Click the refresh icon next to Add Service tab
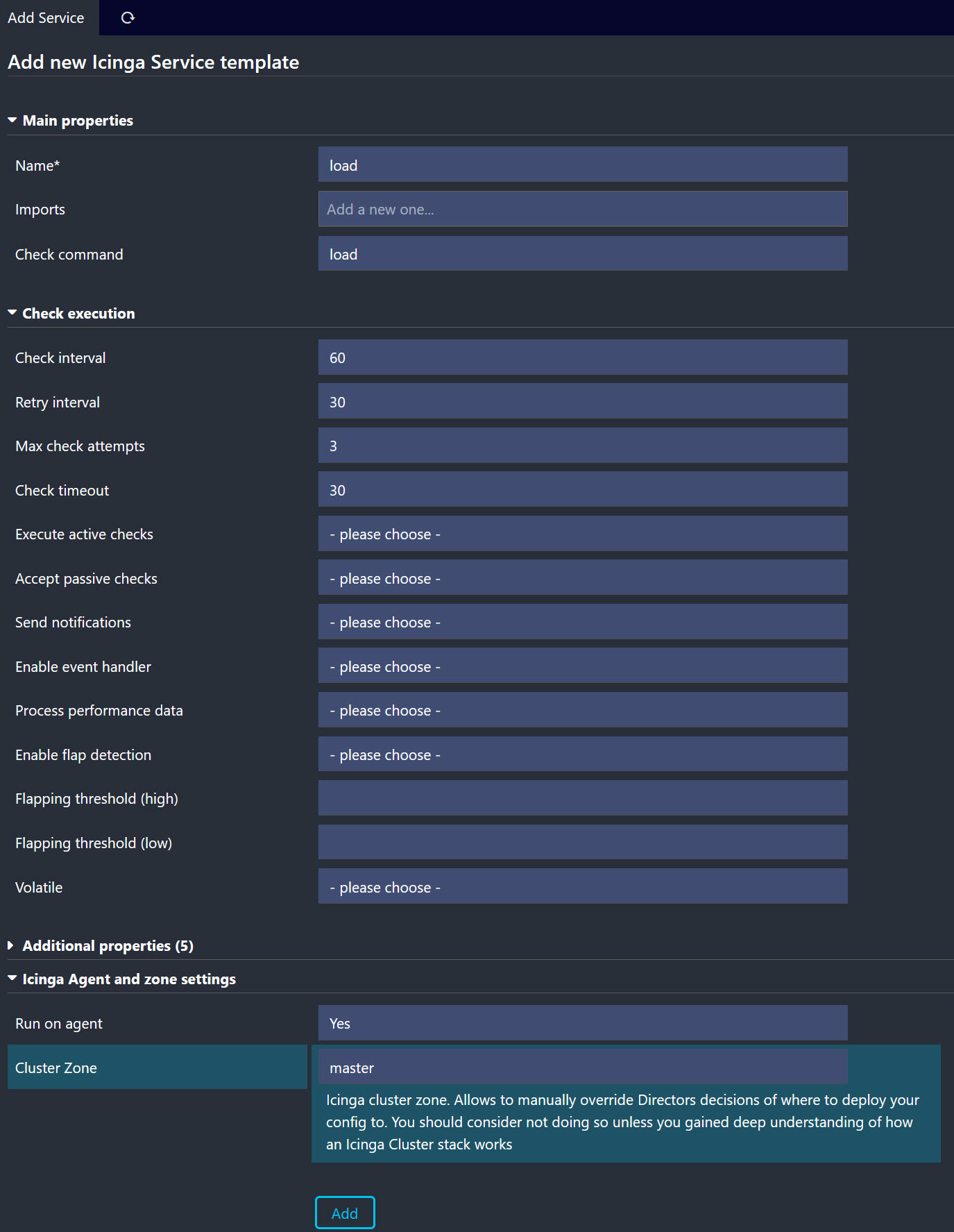Screen dimensions: 954x1232 [128, 18]
